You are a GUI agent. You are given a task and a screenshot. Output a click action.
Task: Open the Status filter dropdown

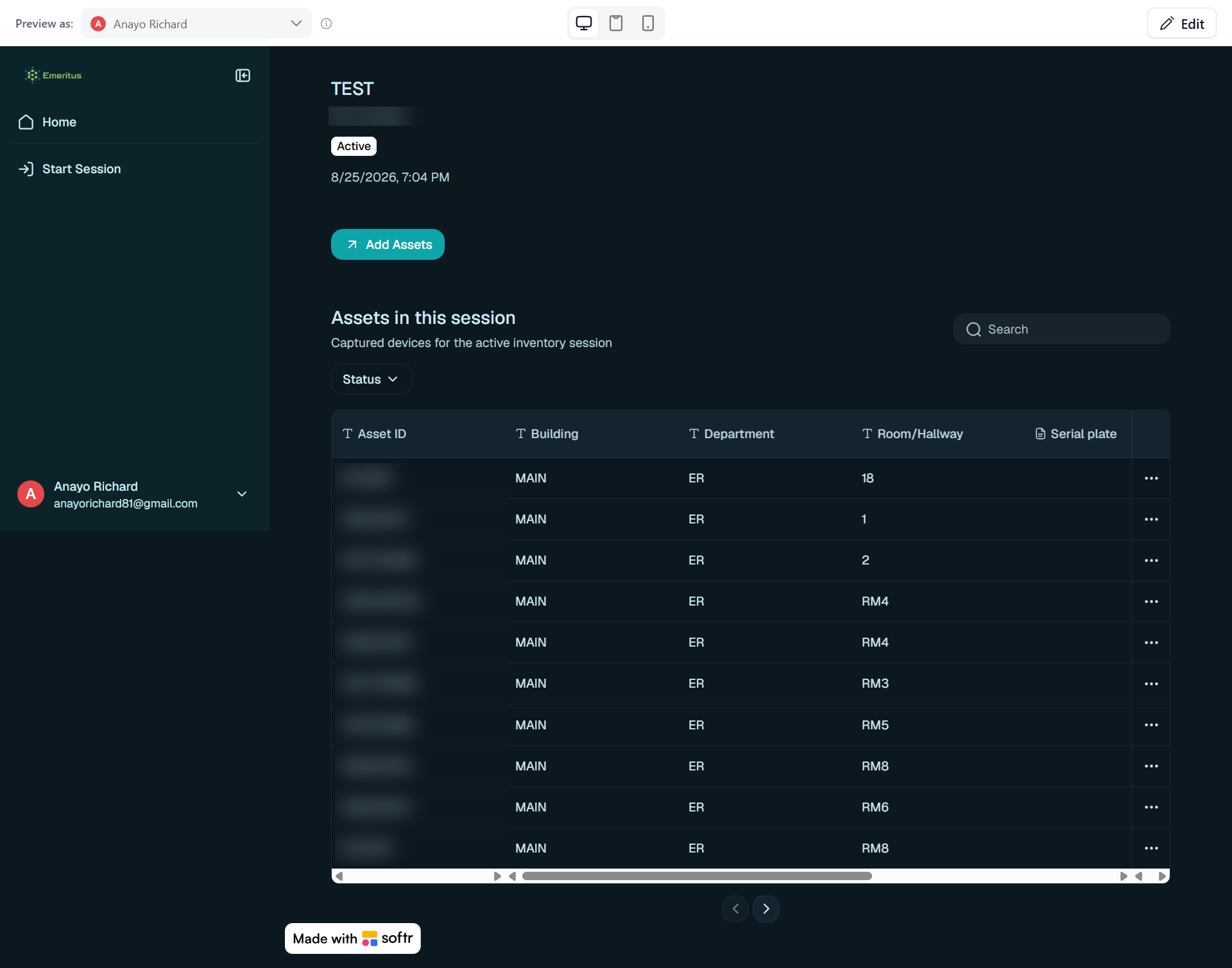(371, 379)
